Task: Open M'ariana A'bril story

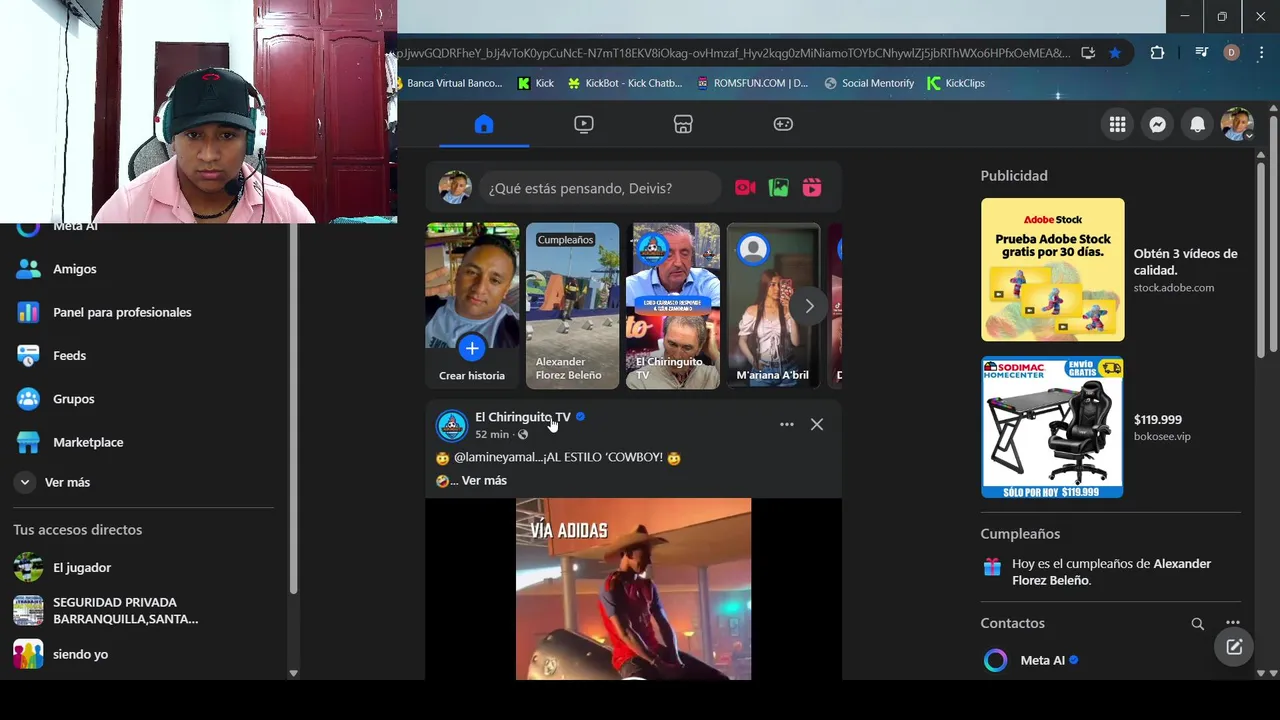Action: tap(773, 305)
